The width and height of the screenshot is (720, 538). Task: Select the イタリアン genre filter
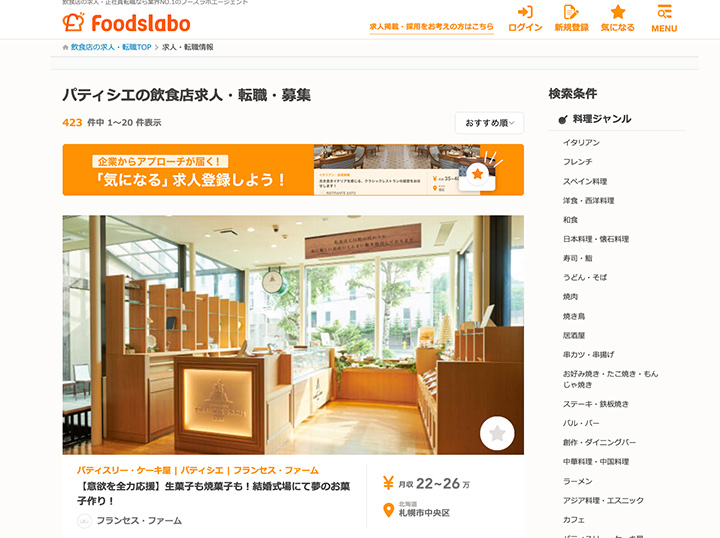[581, 142]
